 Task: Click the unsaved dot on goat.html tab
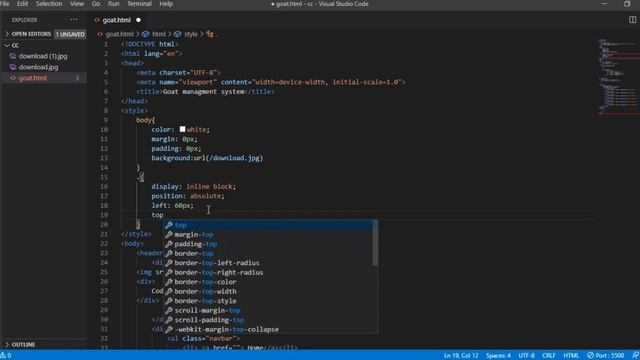[x=138, y=20]
